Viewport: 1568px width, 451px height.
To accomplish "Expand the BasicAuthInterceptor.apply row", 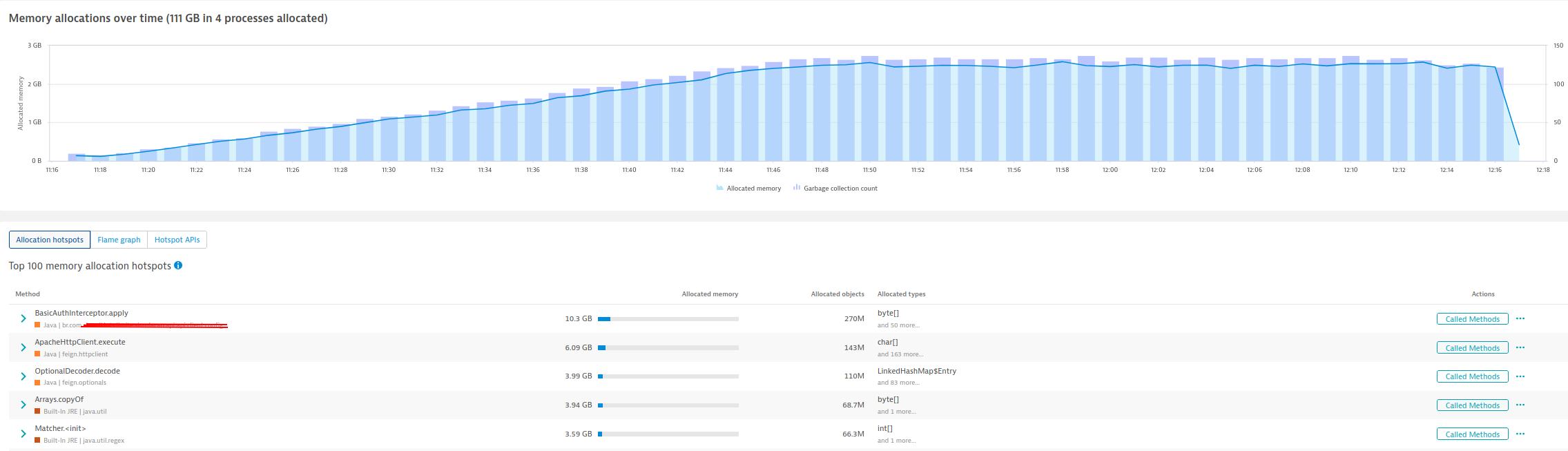I will pyautogui.click(x=23, y=319).
